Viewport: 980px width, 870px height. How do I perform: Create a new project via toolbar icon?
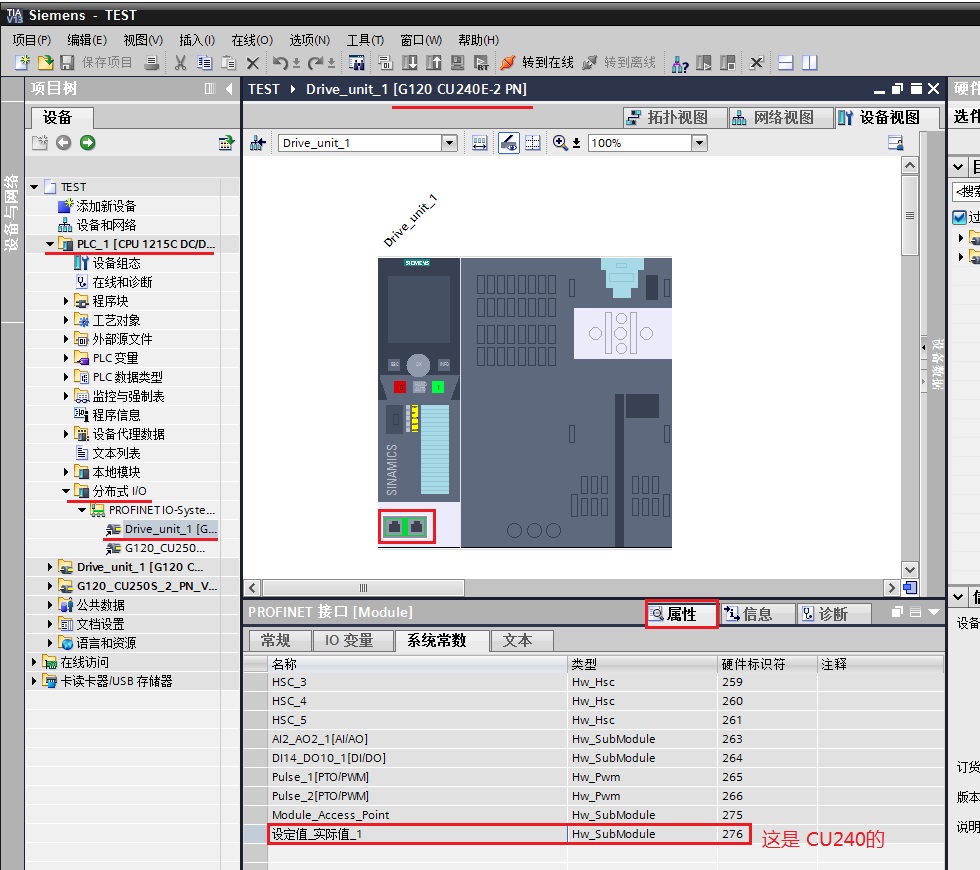point(22,62)
